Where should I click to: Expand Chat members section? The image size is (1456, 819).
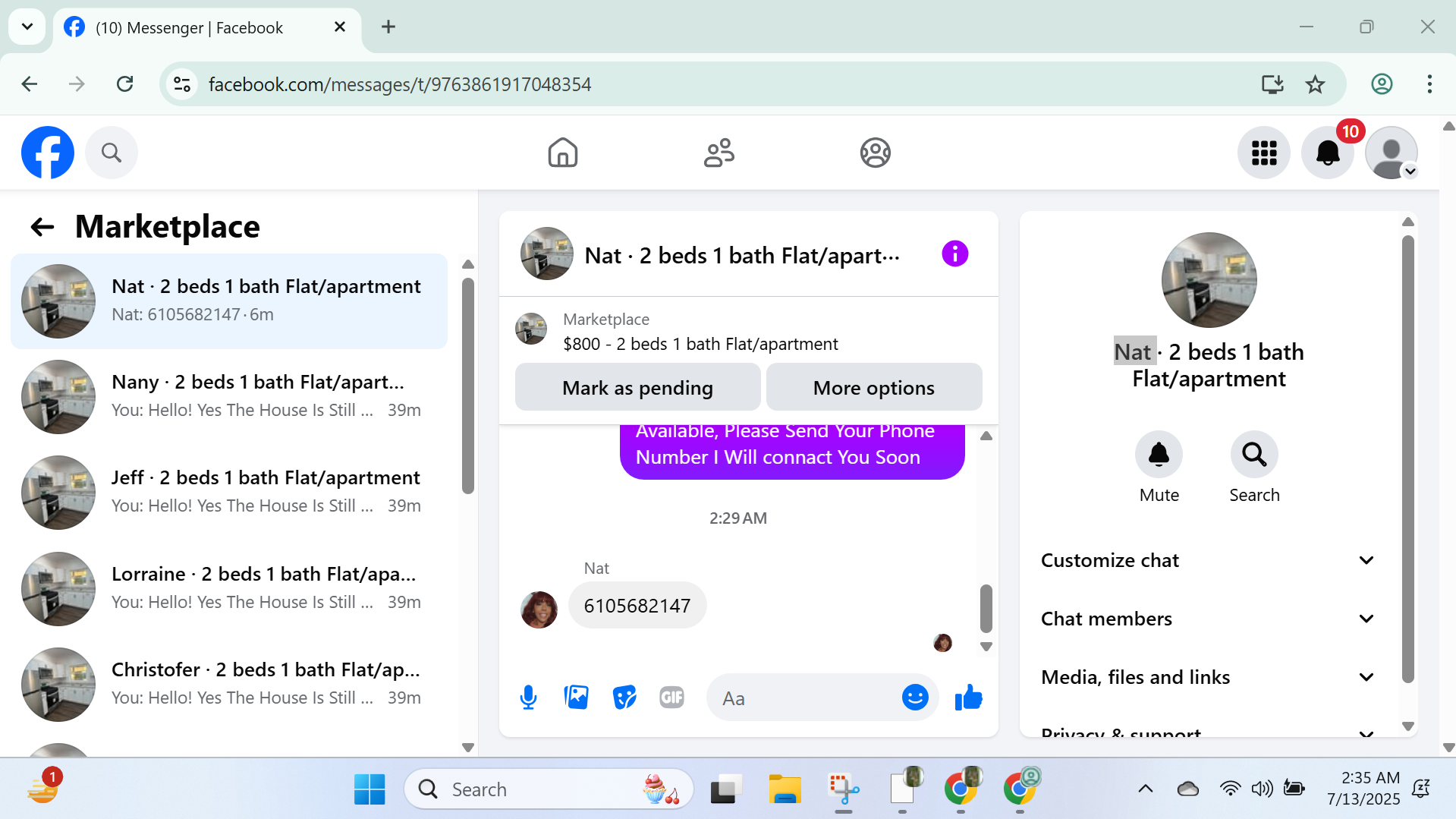[1208, 619]
